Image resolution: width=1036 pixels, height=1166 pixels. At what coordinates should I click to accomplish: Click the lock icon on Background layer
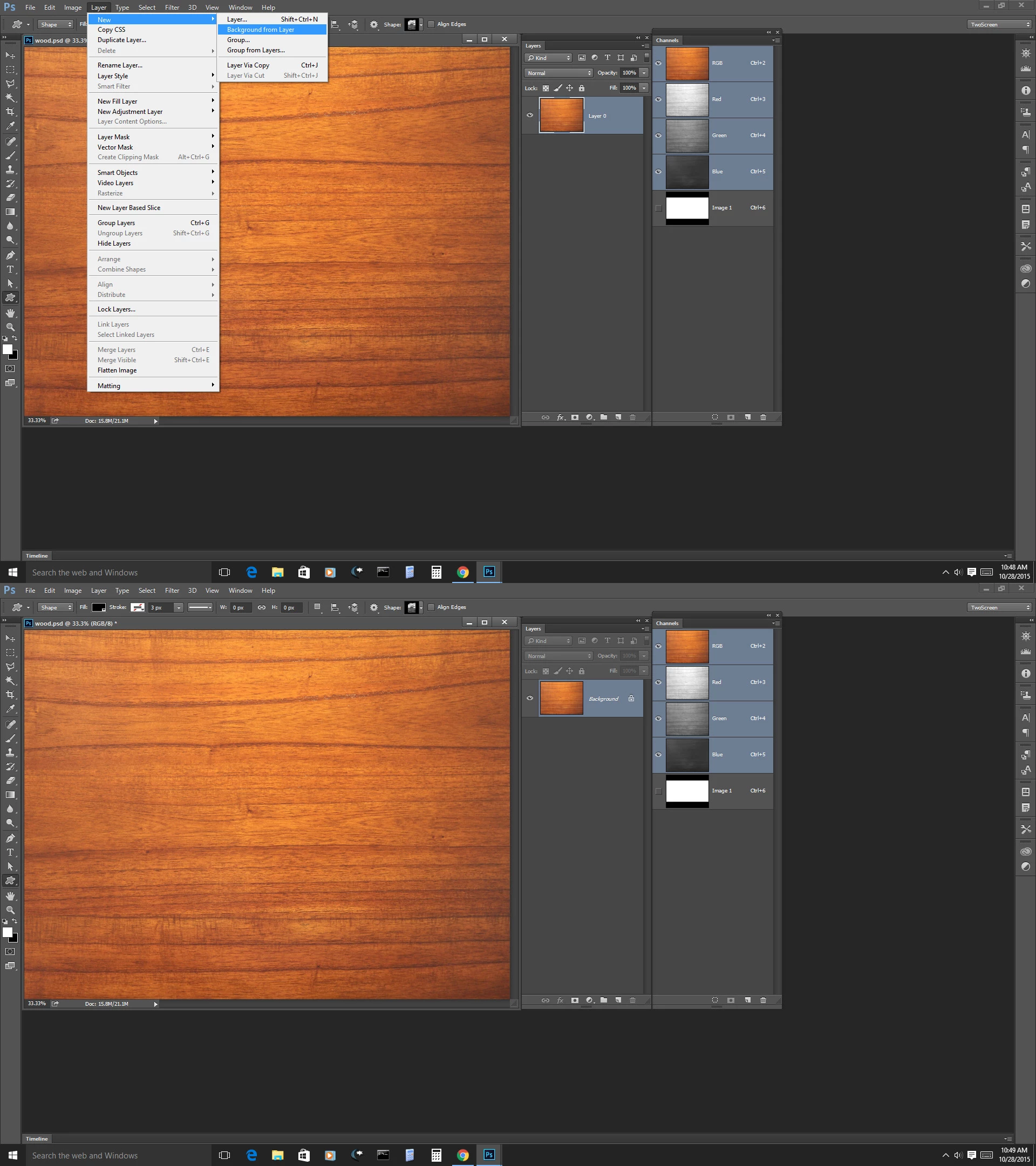[631, 698]
